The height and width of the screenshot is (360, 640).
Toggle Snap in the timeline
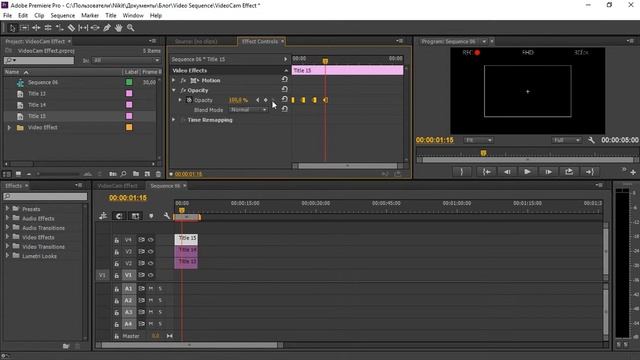(x=119, y=216)
